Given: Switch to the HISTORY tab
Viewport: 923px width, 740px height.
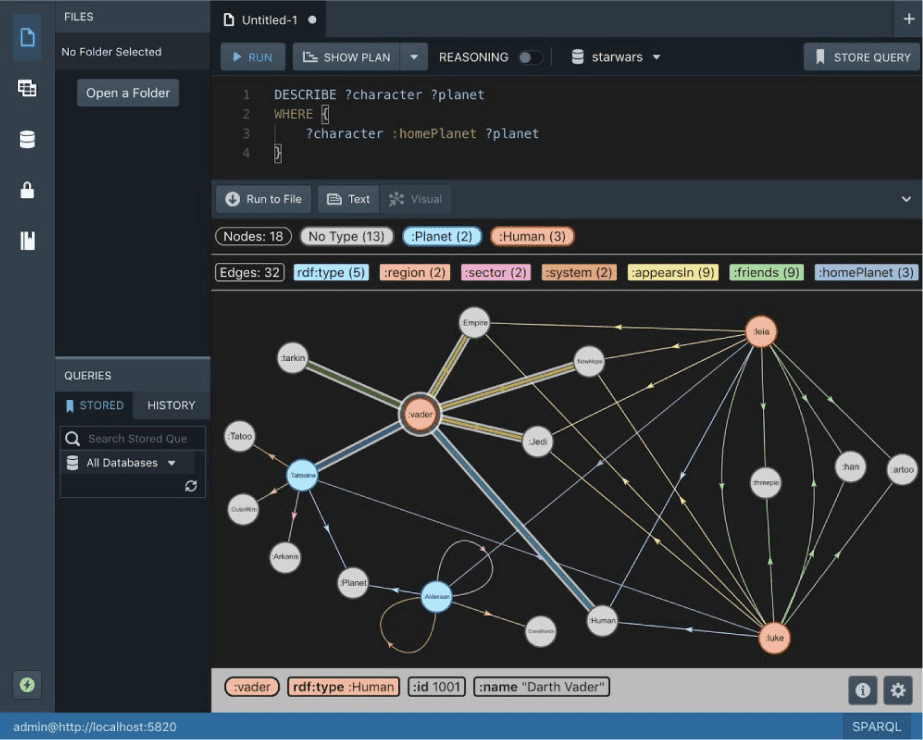Looking at the screenshot, I should 171,405.
